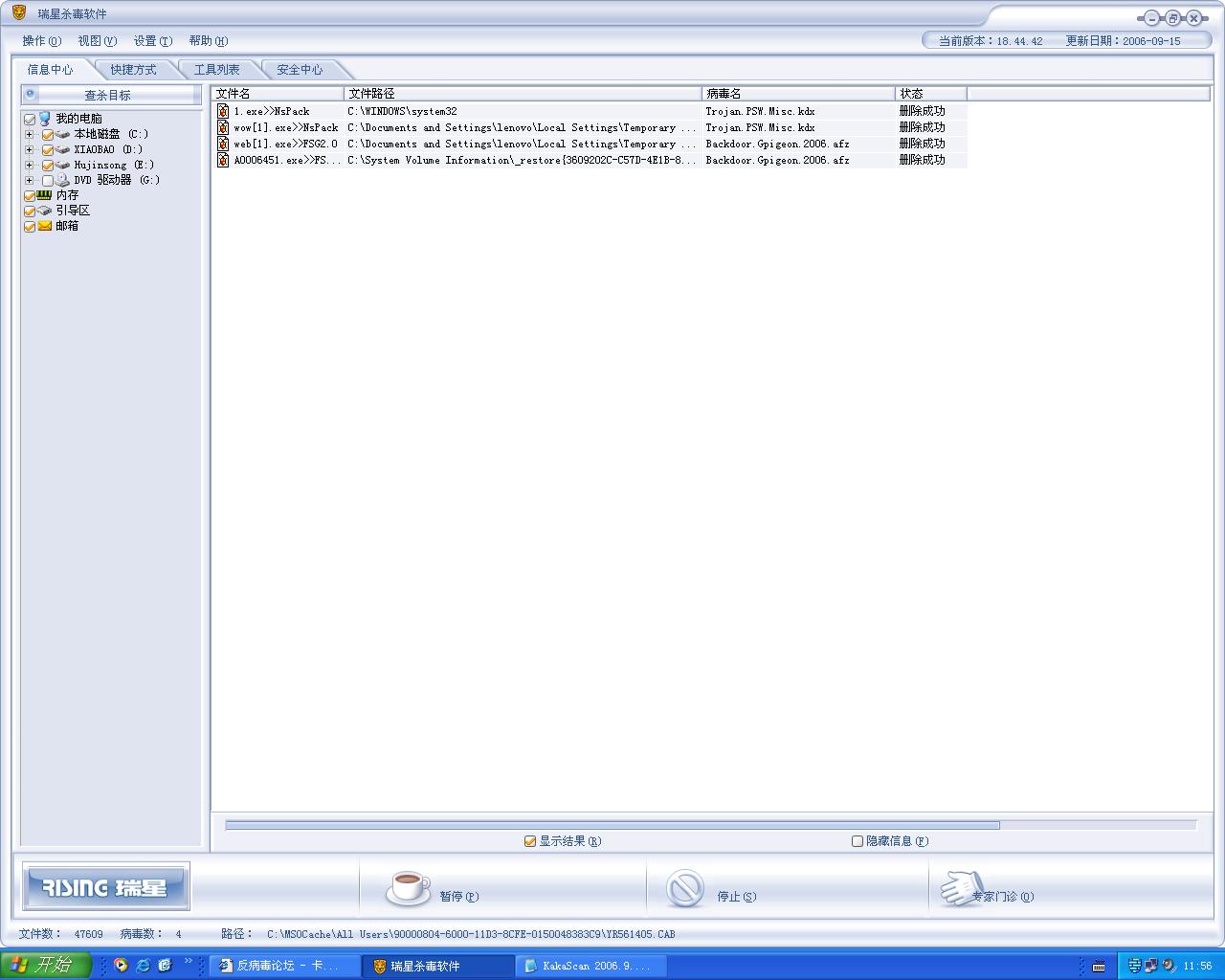Switch to KakaScan taskbar window
The width and height of the screenshot is (1225, 980).
click(x=590, y=966)
